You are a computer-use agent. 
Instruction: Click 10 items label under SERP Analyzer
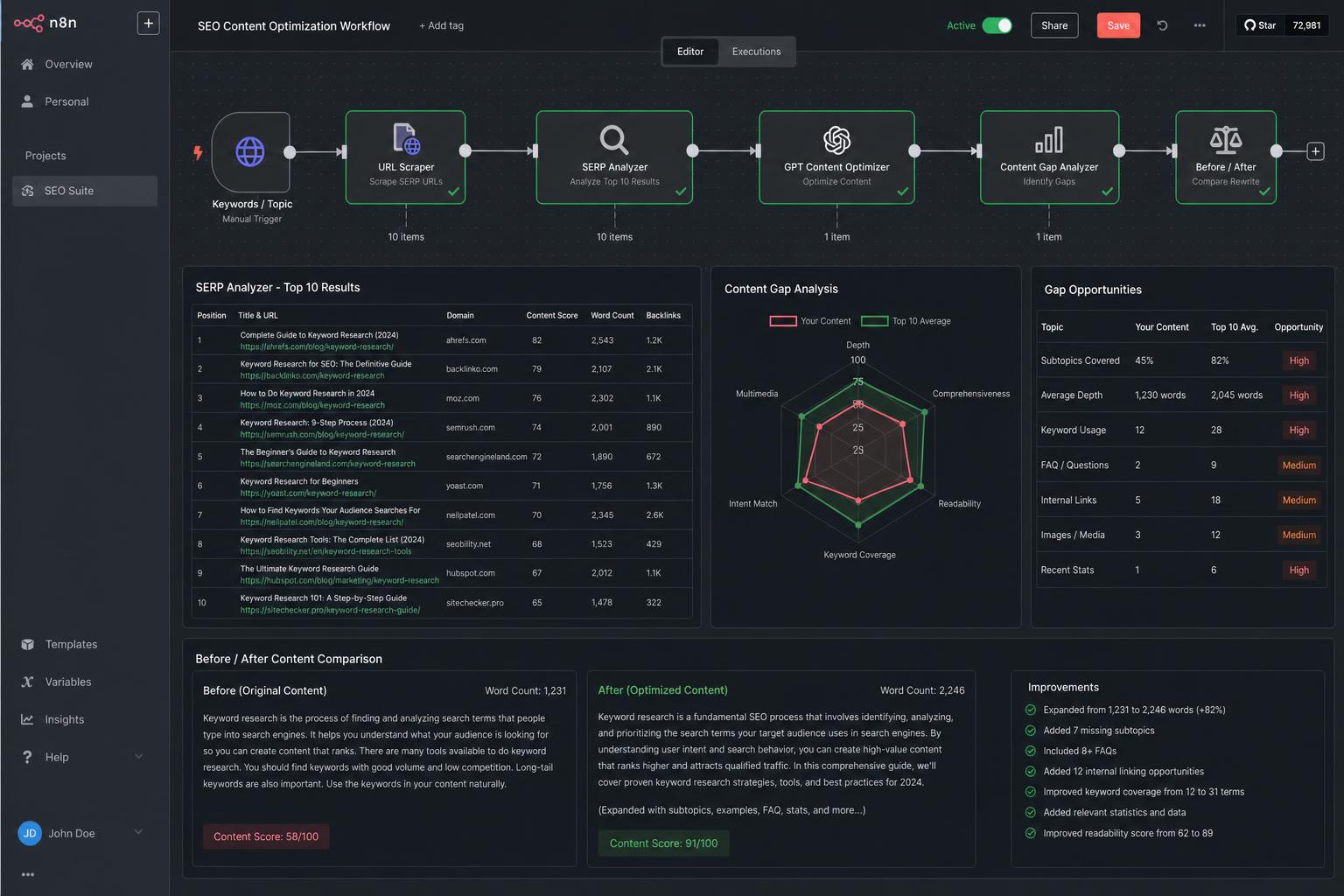pyautogui.click(x=614, y=237)
